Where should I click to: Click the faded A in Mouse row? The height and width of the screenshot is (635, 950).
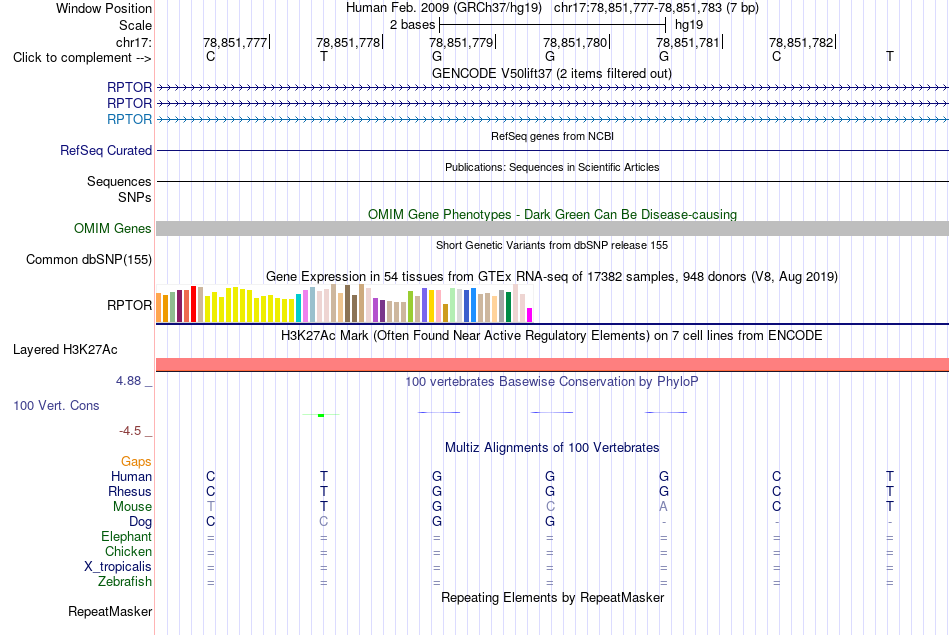[x=663, y=507]
